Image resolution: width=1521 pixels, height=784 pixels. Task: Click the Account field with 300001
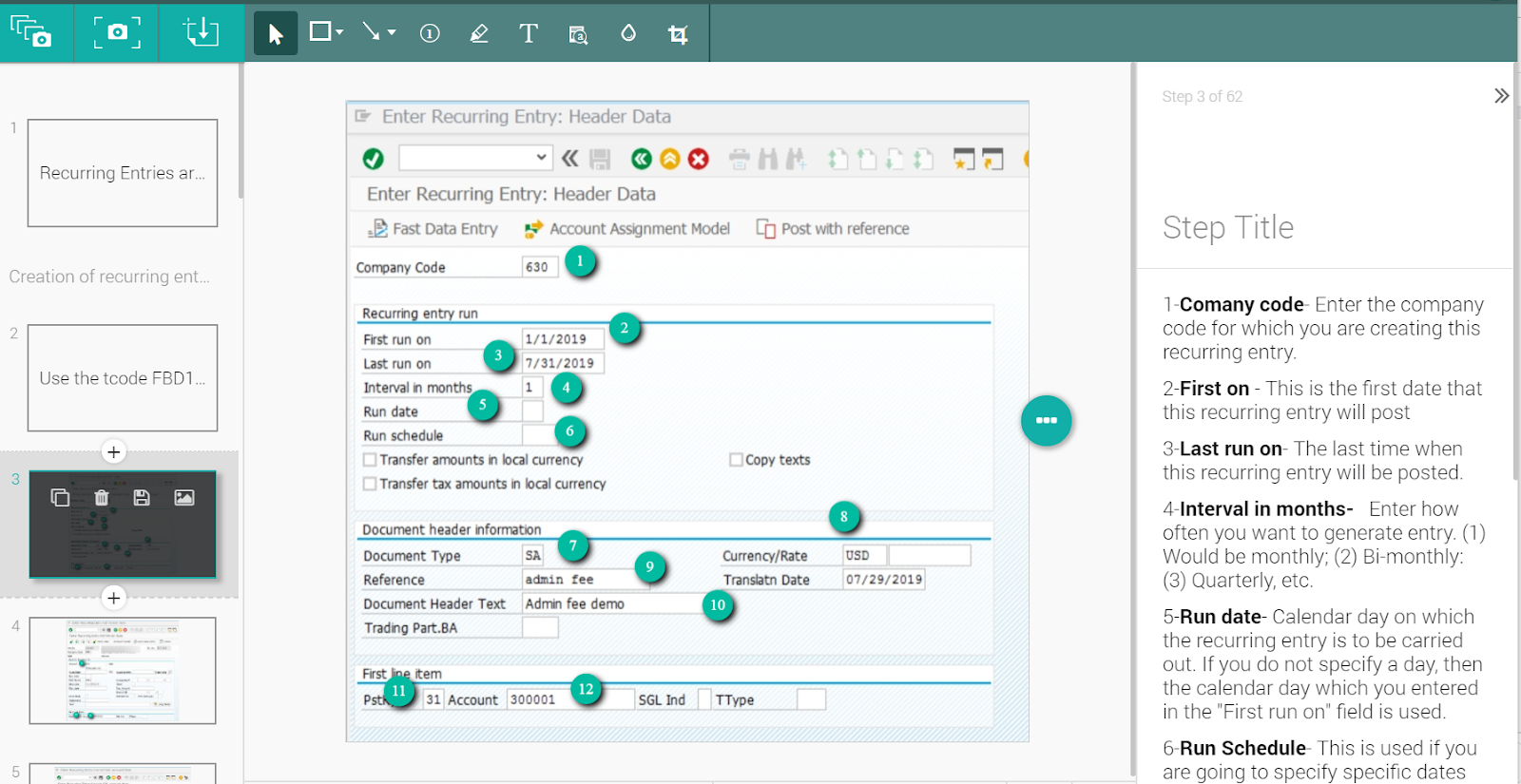click(x=570, y=699)
